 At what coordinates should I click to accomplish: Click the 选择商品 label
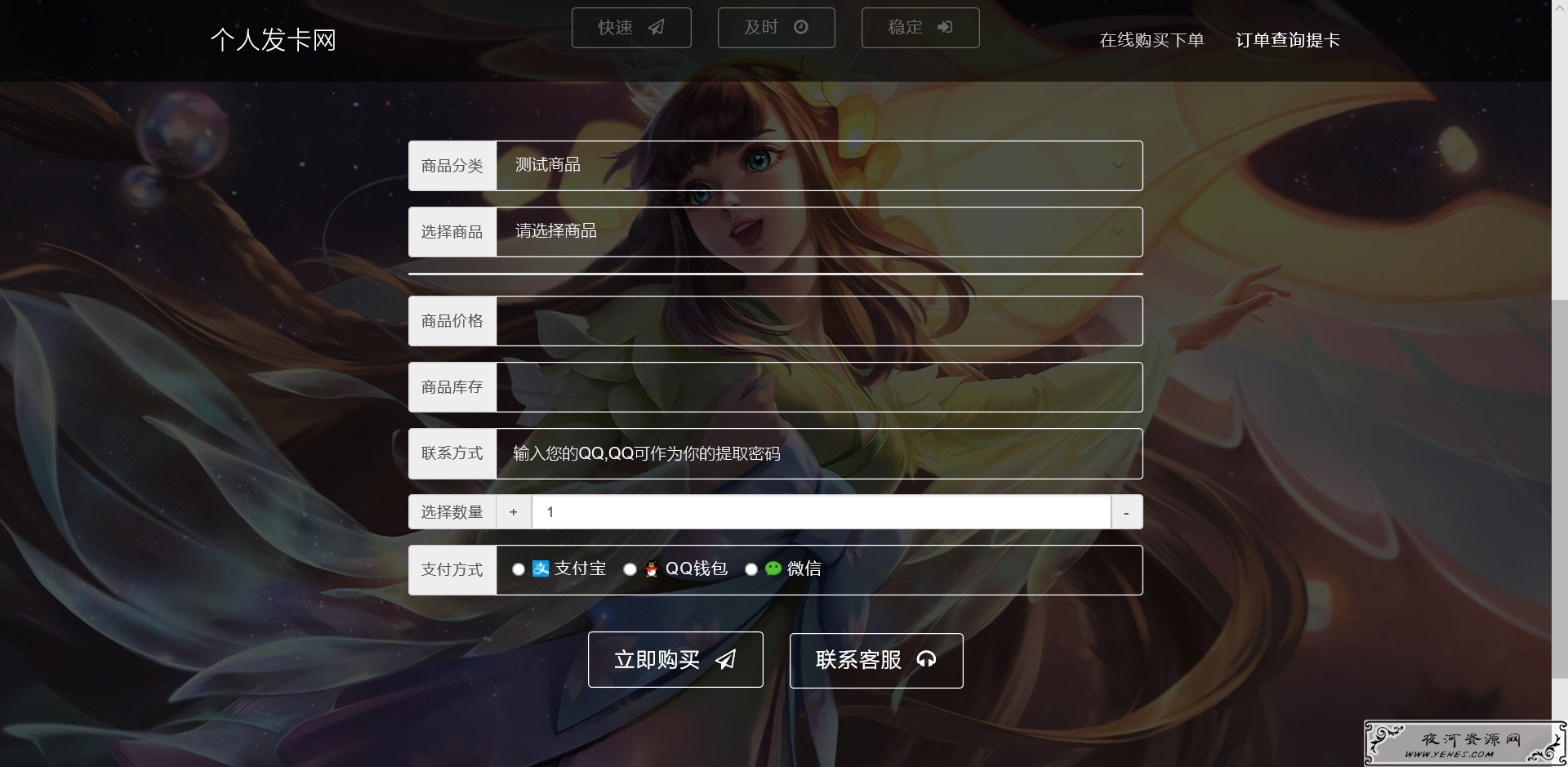point(452,232)
